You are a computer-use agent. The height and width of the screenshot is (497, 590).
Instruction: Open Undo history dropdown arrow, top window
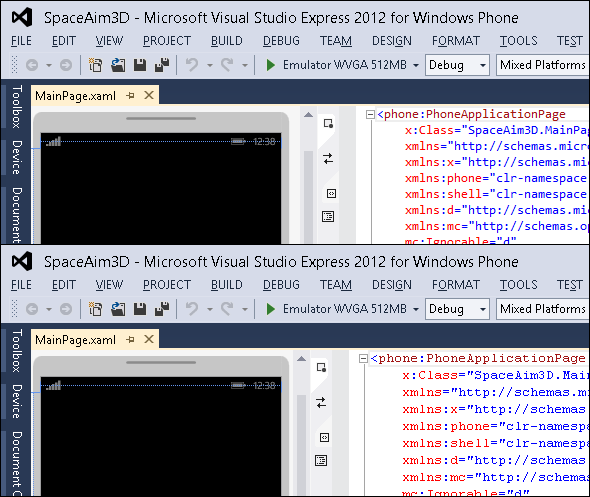click(210, 65)
